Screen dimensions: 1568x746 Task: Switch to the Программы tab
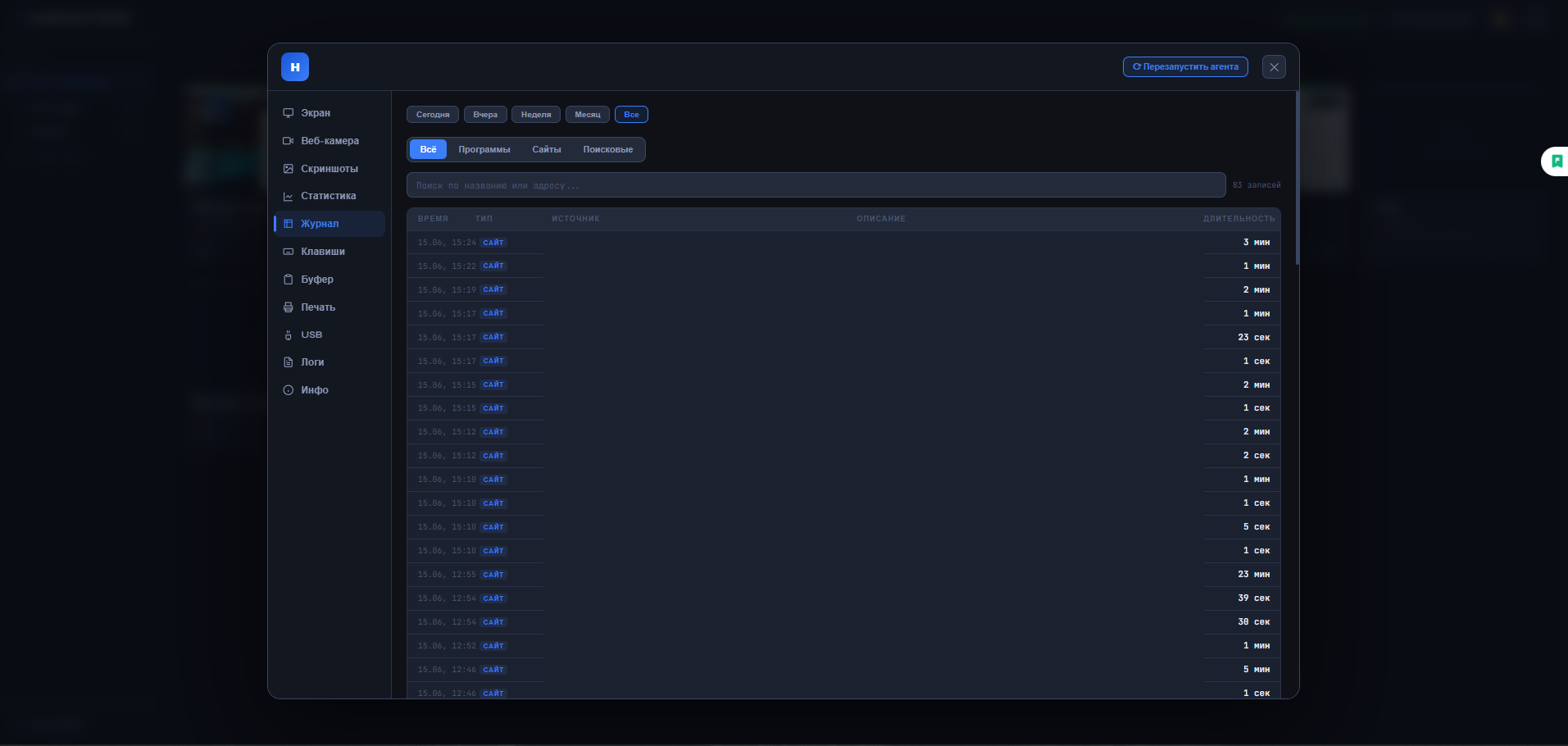pyautogui.click(x=484, y=149)
